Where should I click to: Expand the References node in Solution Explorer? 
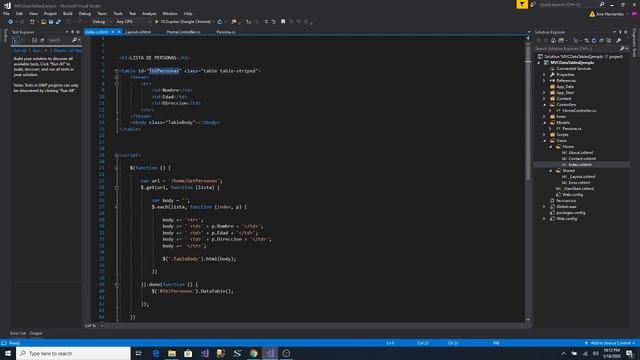544,81
